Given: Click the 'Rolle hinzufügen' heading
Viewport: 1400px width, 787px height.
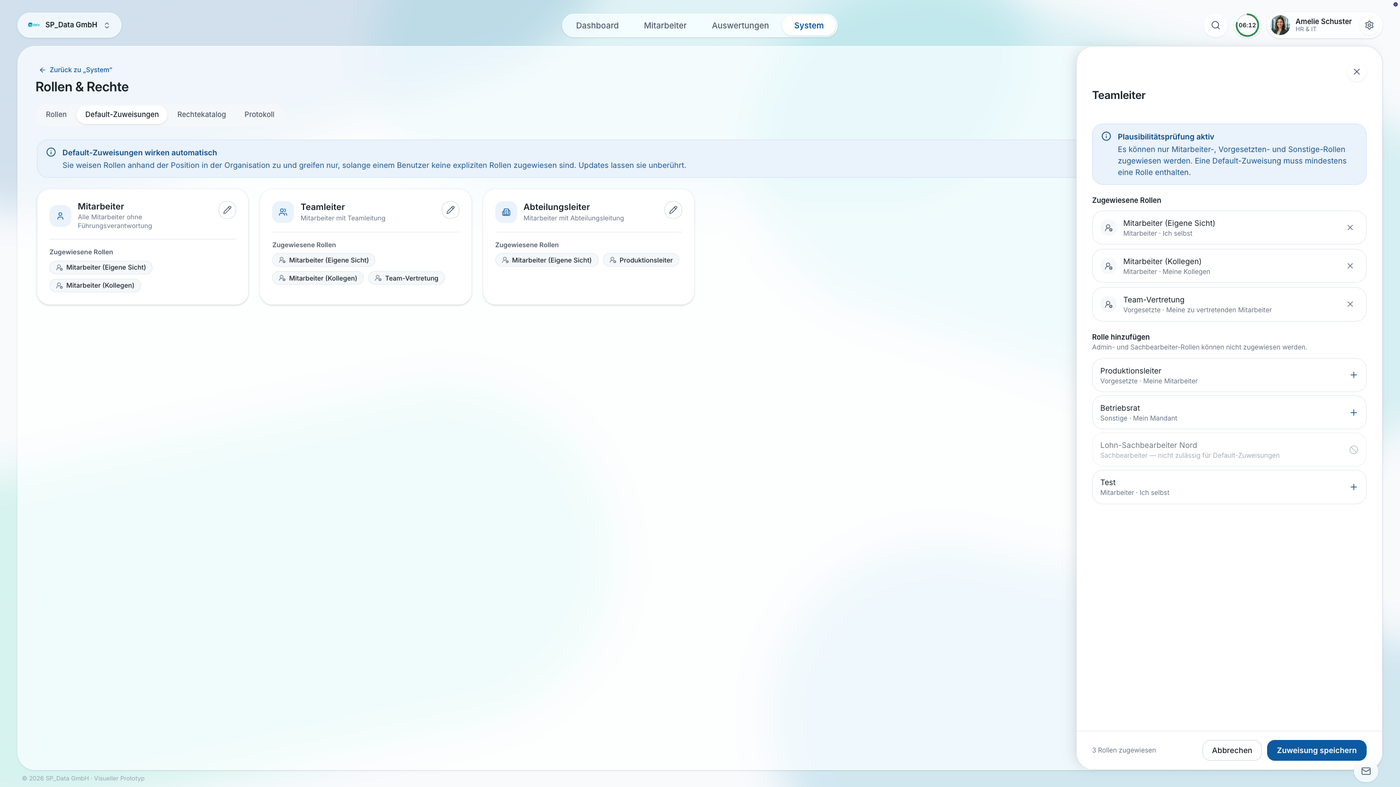Looking at the screenshot, I should coord(1121,337).
